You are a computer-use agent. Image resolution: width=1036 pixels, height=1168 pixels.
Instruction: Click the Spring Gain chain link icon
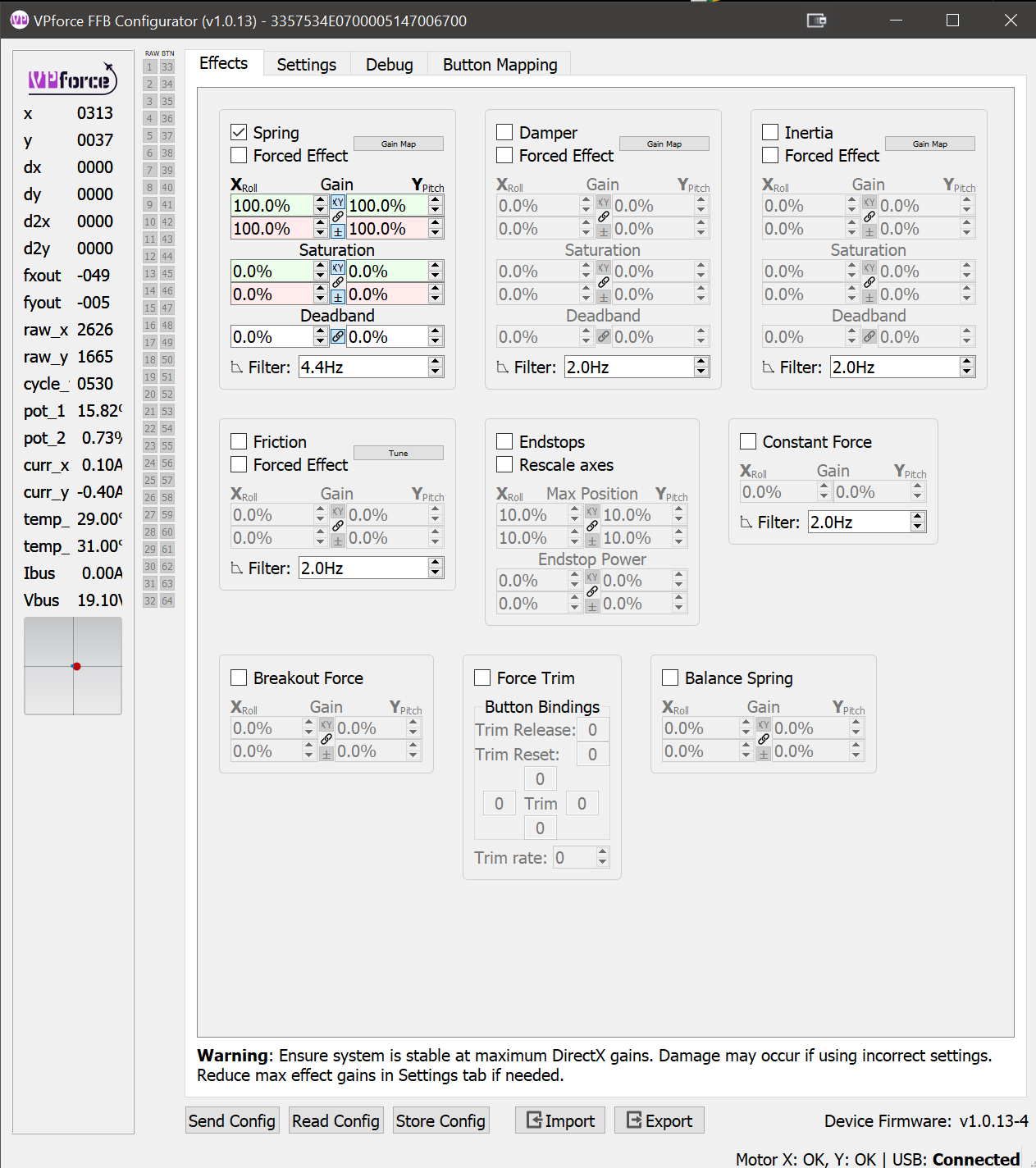[338, 217]
